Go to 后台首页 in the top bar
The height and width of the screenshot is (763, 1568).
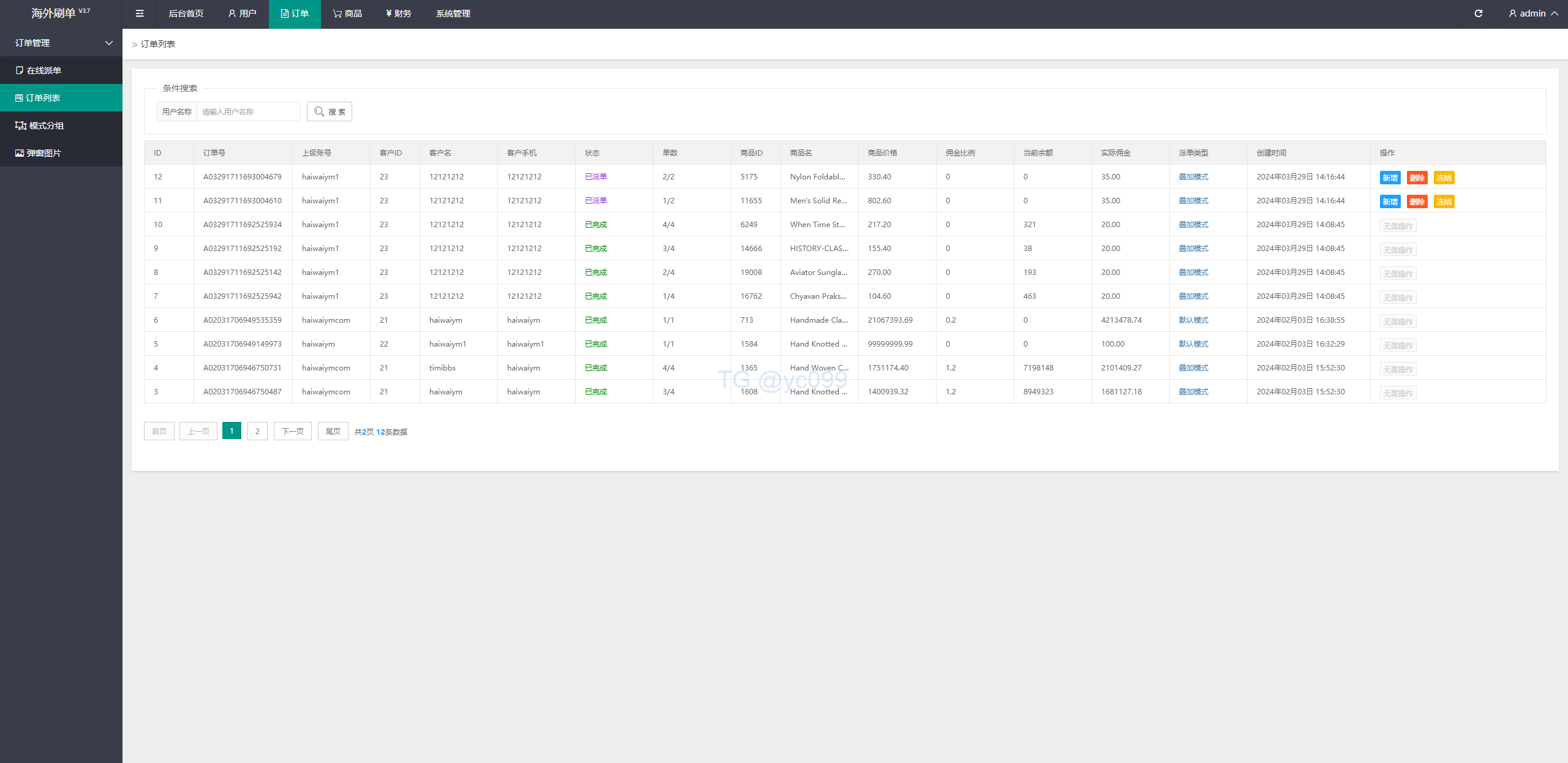pyautogui.click(x=186, y=13)
